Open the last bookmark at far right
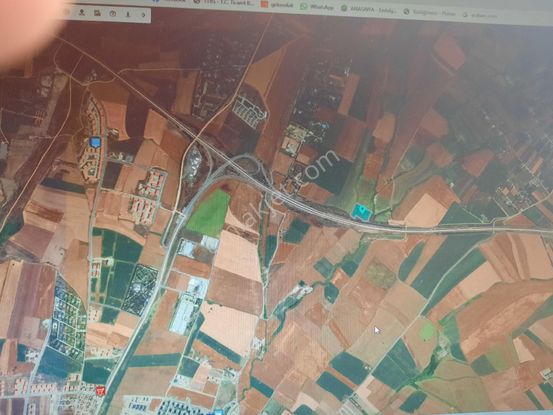 click(x=480, y=15)
